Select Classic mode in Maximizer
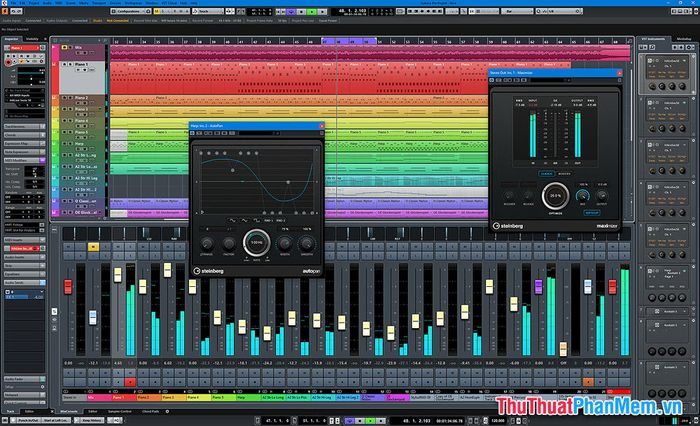This screenshot has height=426, width=700. pos(547,174)
